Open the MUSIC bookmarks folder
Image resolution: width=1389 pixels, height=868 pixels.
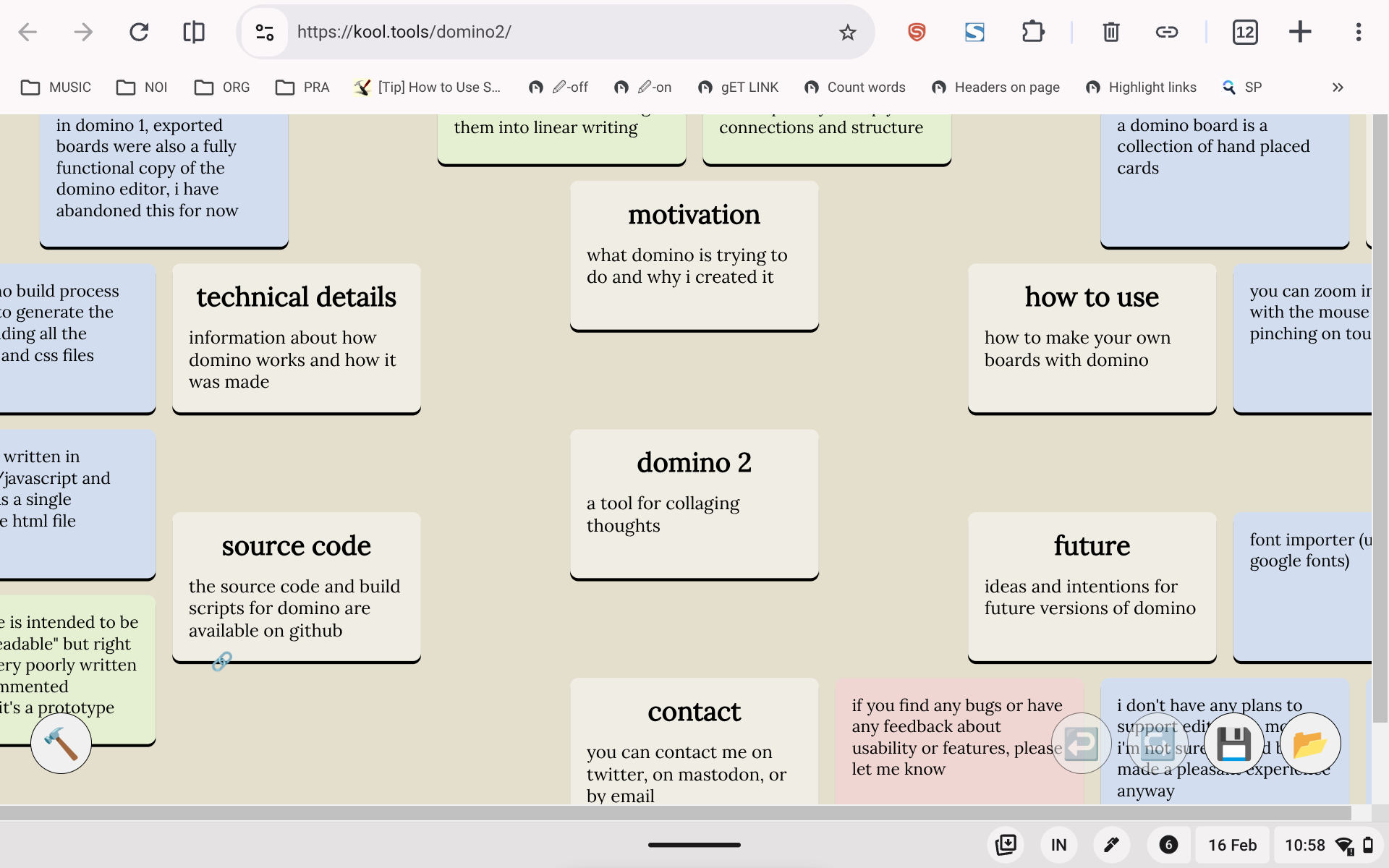56,88
